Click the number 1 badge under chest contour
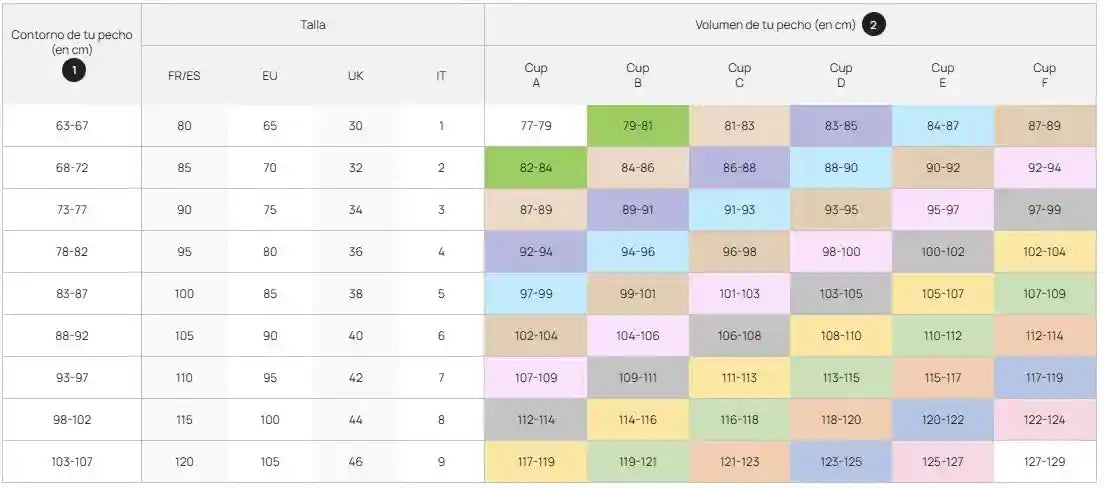 (72, 70)
